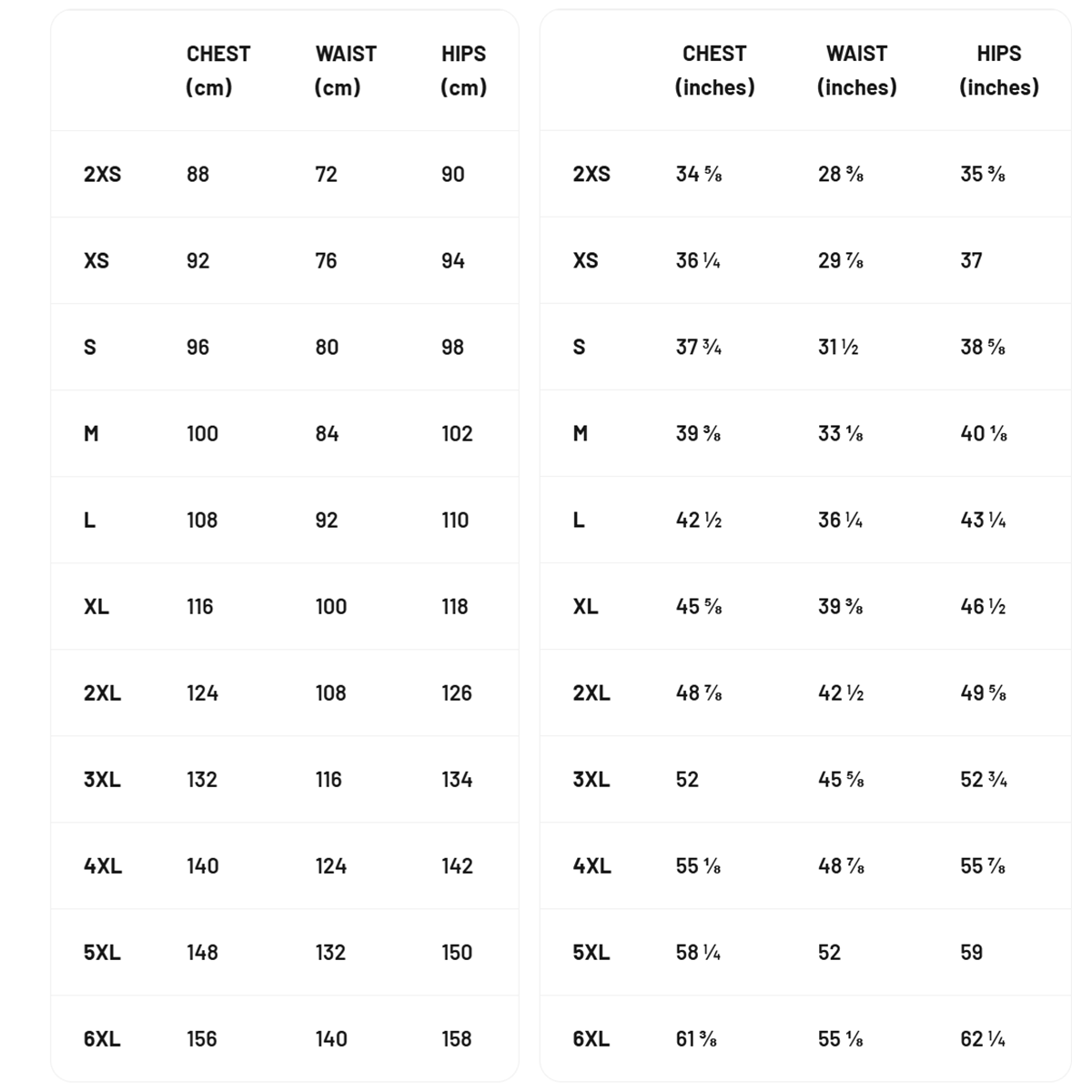Click the S waist value 80 cm

click(x=327, y=347)
